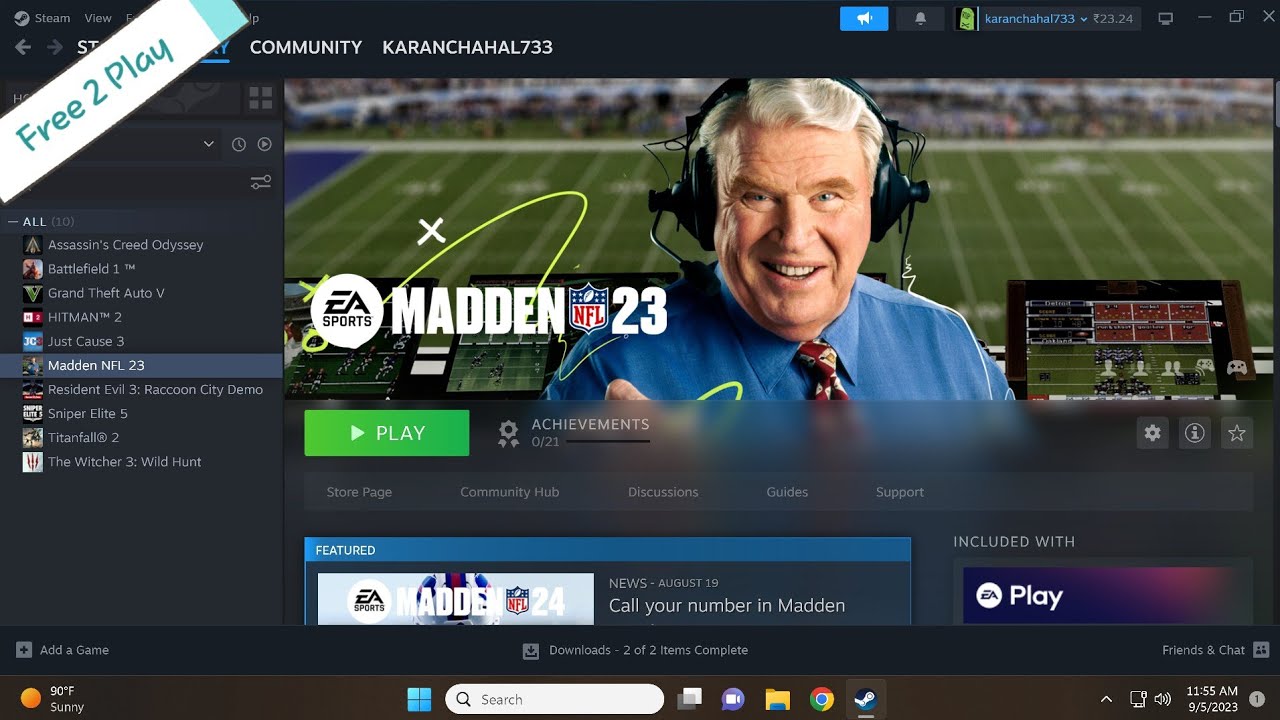The width and height of the screenshot is (1280, 720).
Task: Filter by ready to play icon
Action: 265,144
